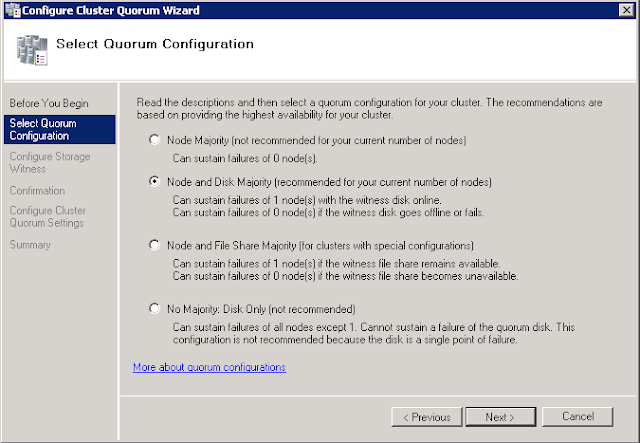Click 'witness disk goes offline or fails' line
Screen dimensions: 640x443
pyautogui.click(x=328, y=212)
